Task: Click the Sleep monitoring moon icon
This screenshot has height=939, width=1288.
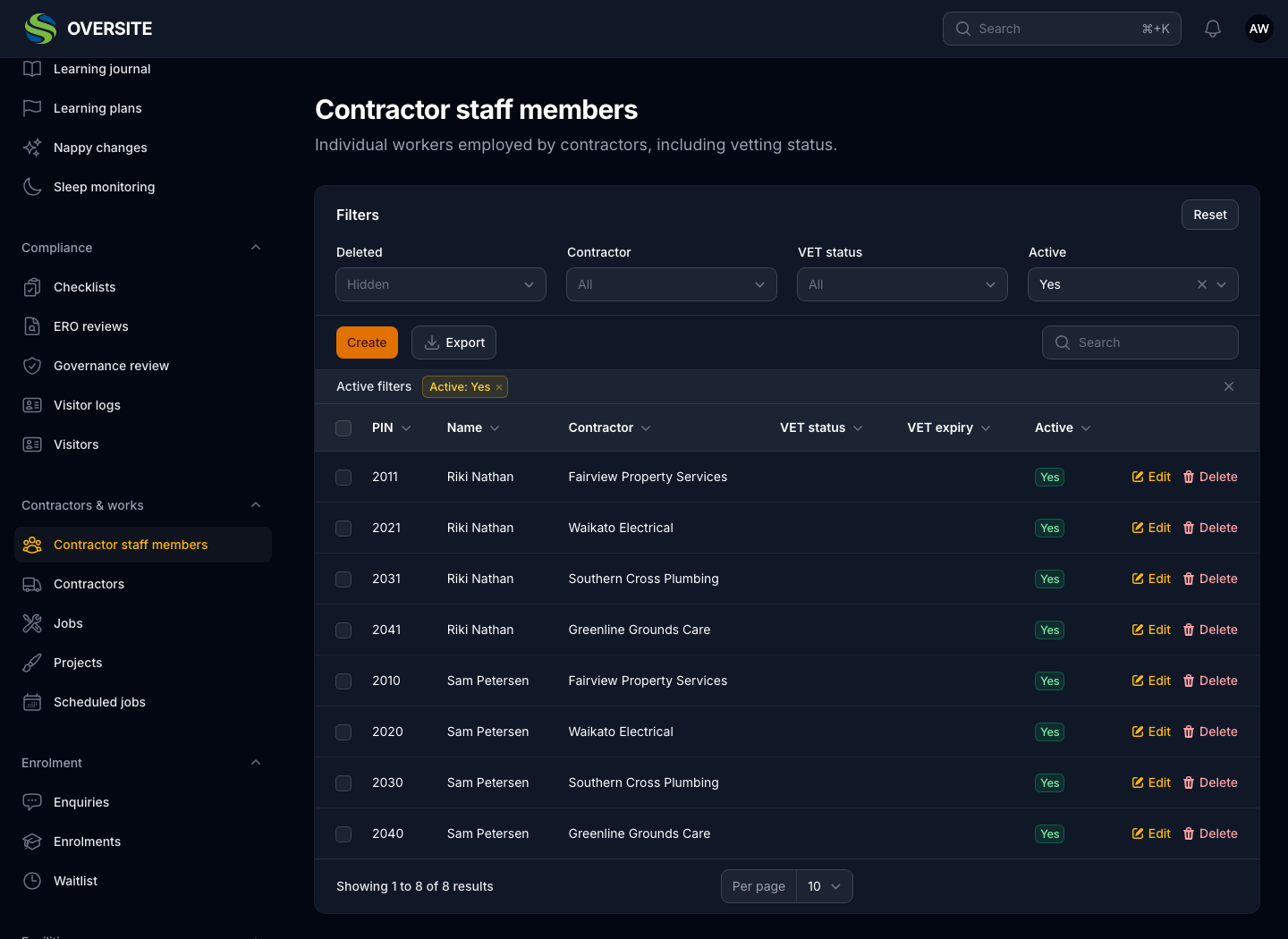Action: point(32,187)
